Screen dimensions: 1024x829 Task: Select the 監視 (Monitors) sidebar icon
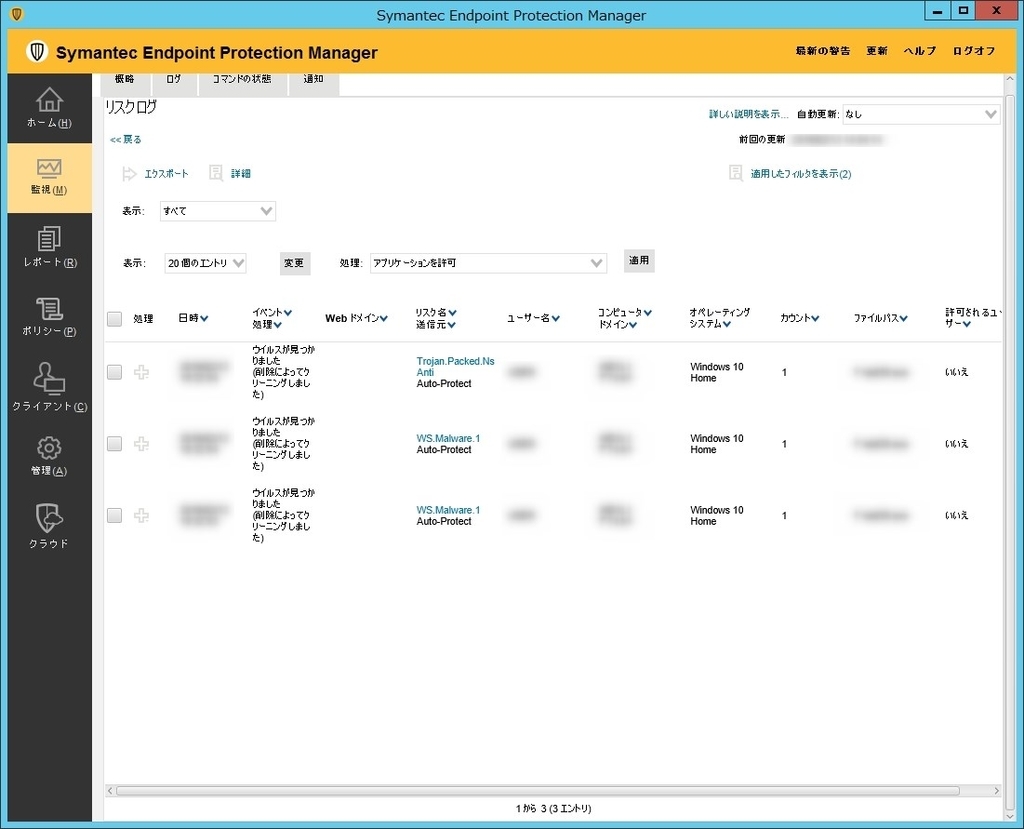[49, 178]
